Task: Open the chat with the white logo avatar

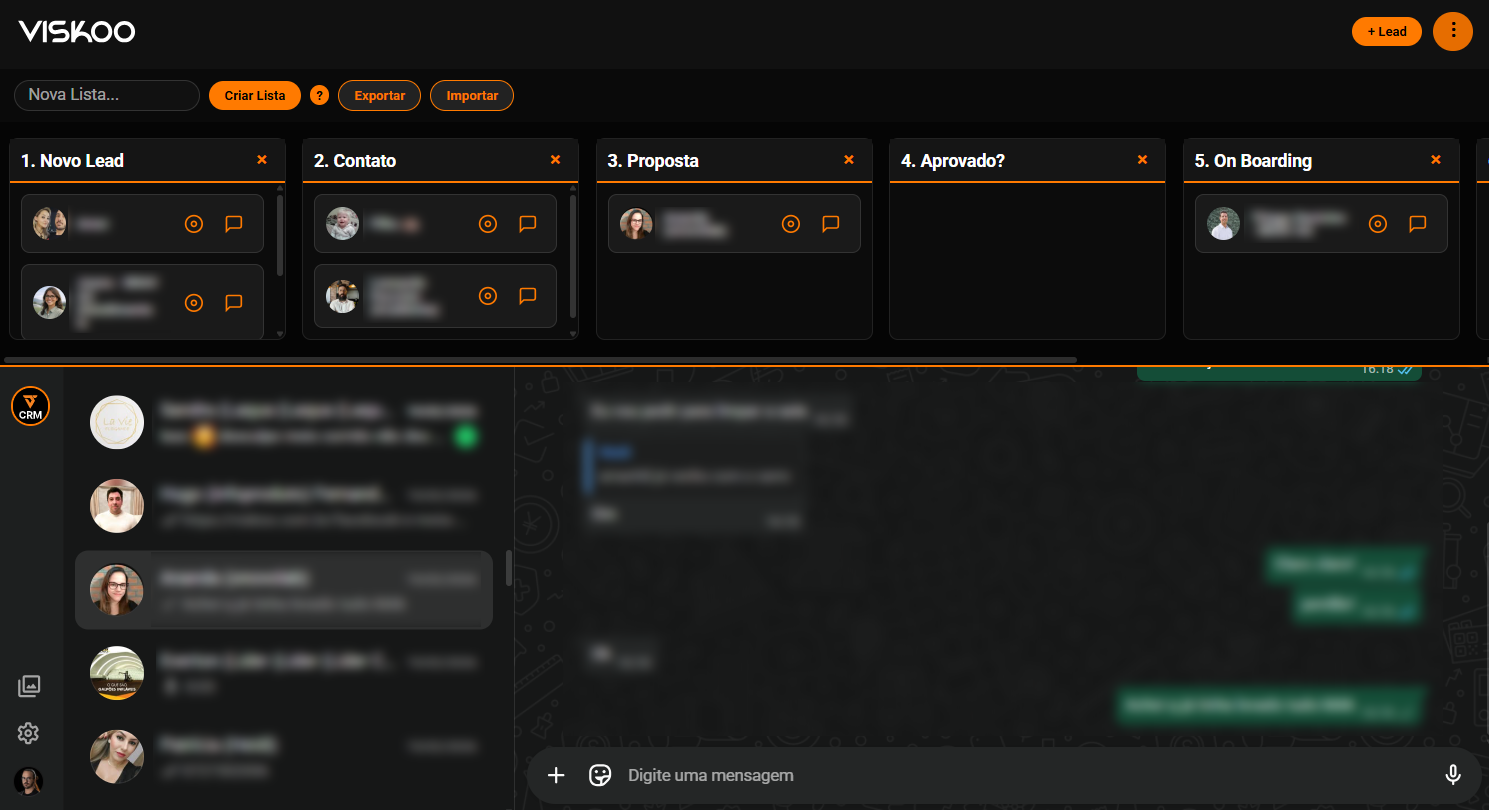Action: coord(284,422)
